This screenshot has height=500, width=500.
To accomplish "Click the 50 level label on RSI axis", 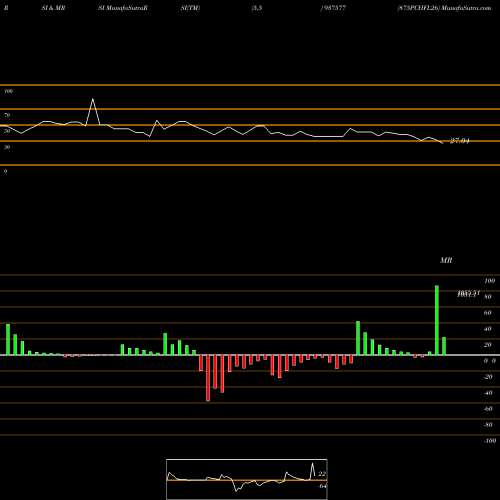I will click(7, 131).
